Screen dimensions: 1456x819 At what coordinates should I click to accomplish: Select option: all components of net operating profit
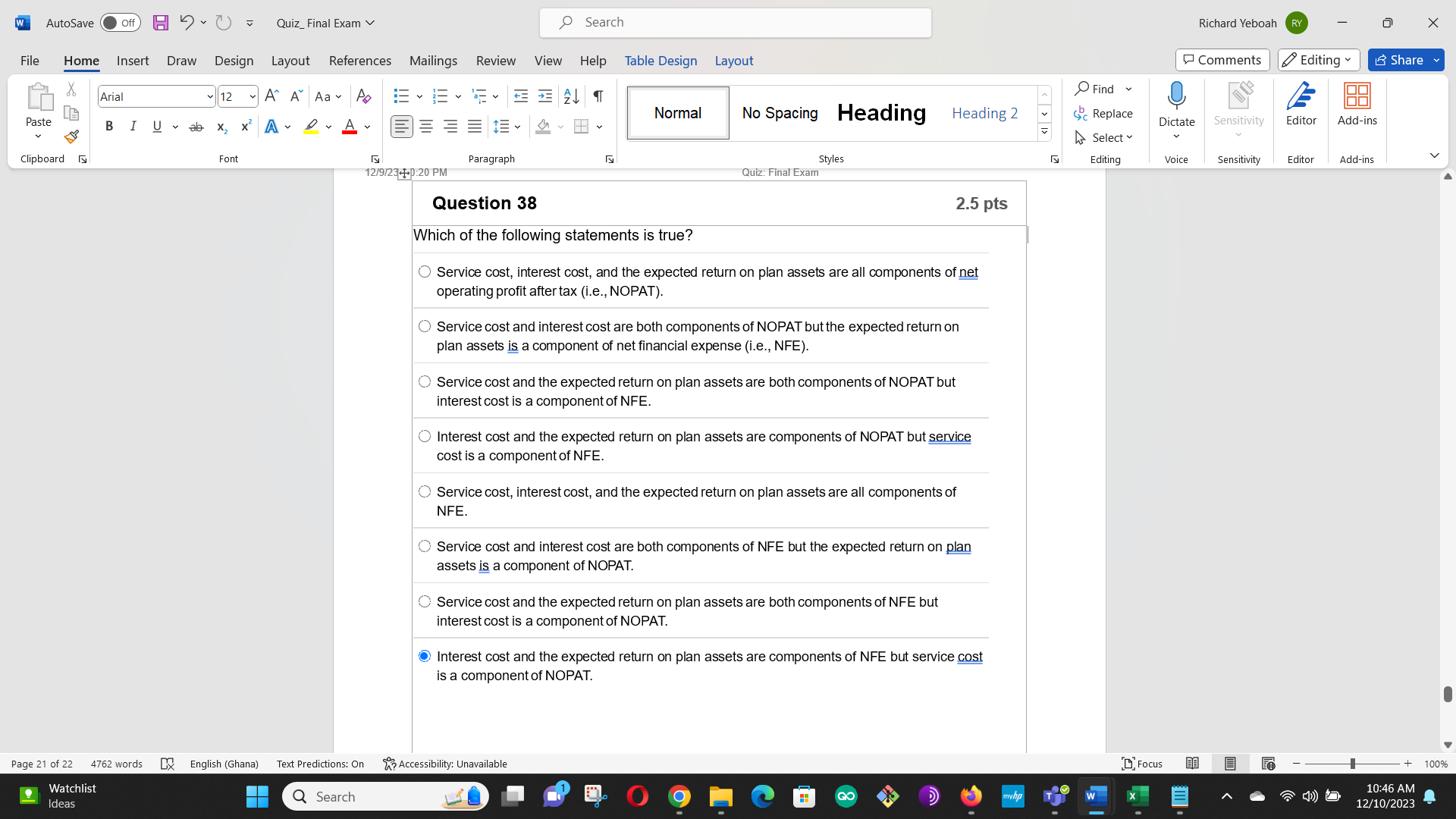[425, 271]
